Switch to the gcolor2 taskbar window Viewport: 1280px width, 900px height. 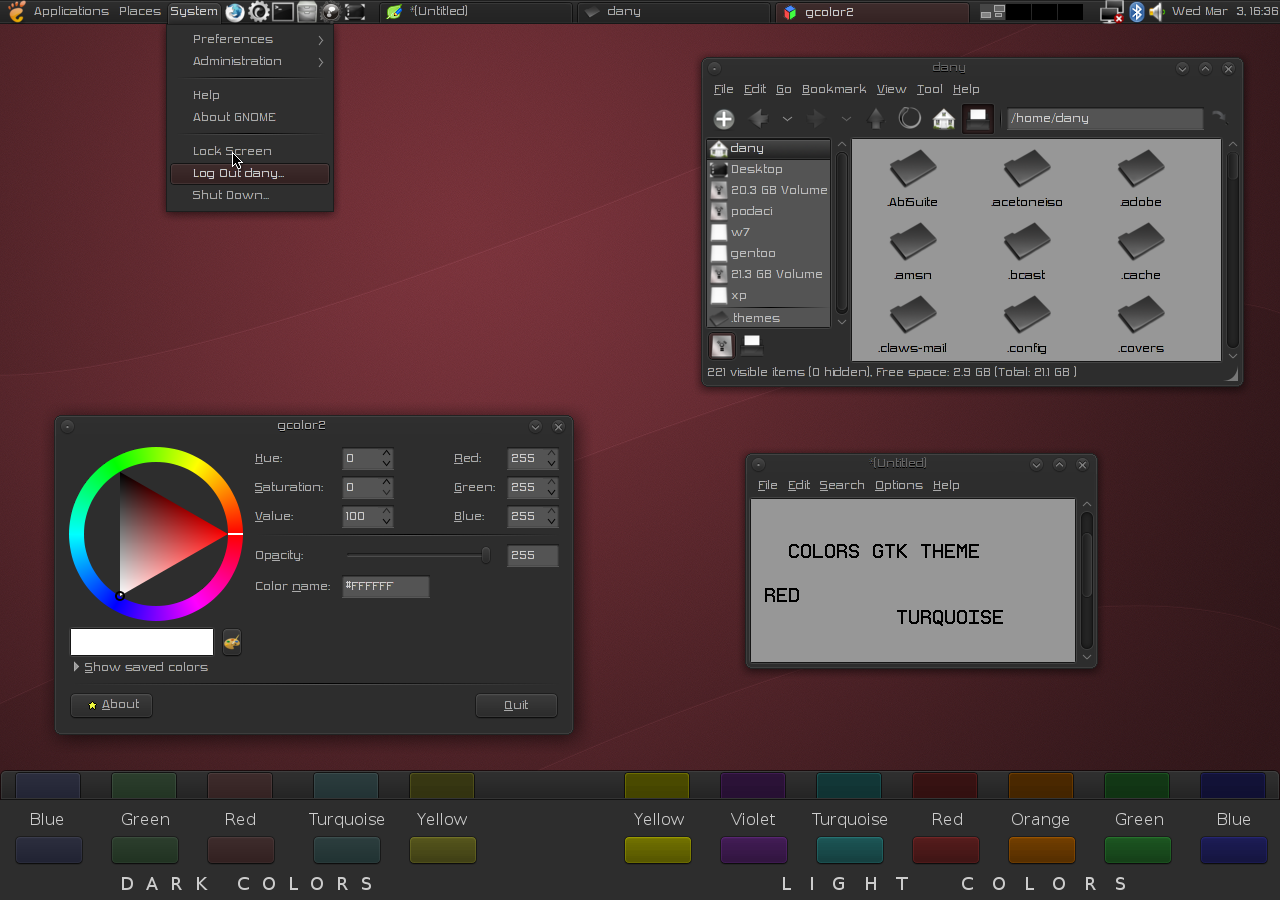(872, 12)
